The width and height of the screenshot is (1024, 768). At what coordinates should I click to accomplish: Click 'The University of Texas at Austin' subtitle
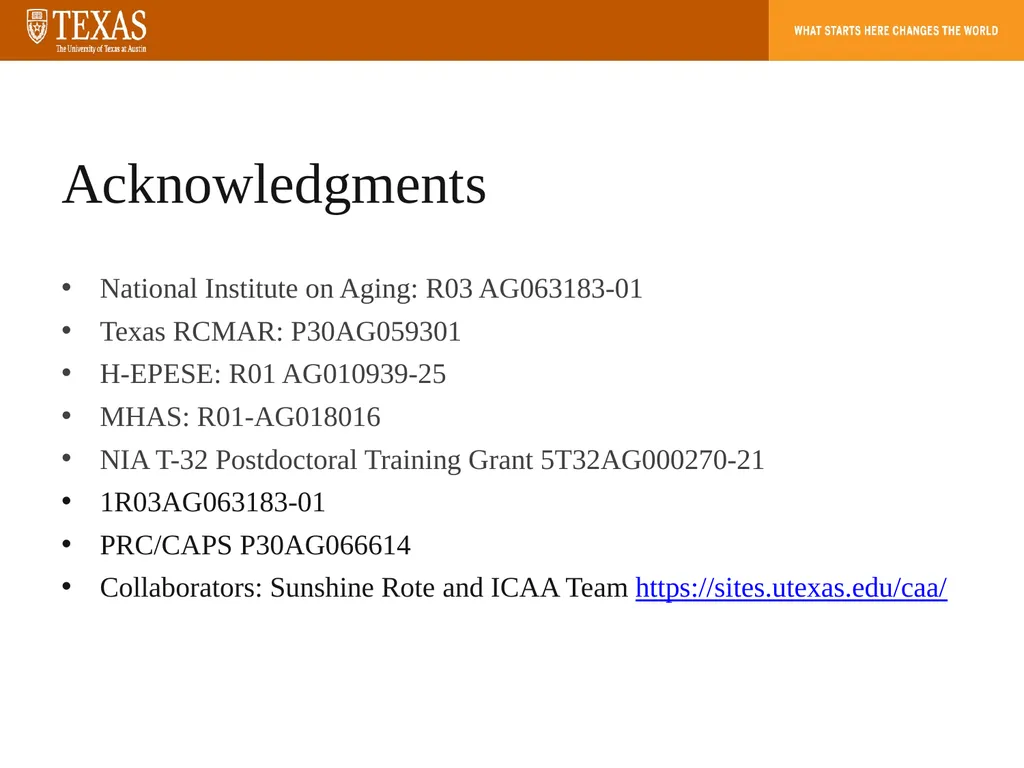(101, 49)
